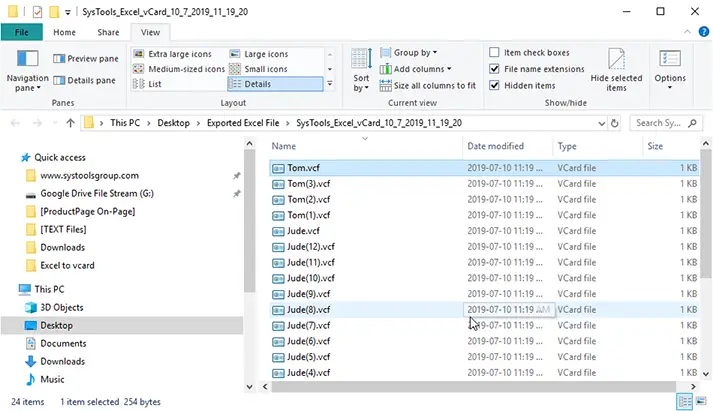Open Documents under This PC
This screenshot has height=411, width=713.
pyautogui.click(x=63, y=344)
